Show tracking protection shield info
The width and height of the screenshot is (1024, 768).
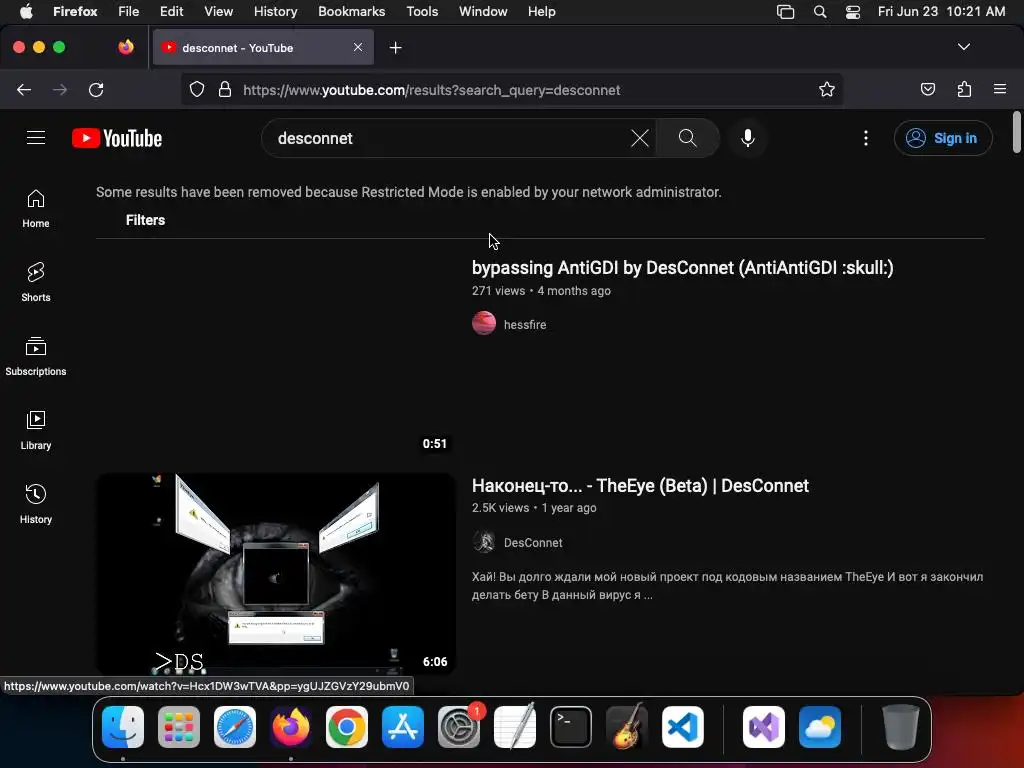[x=197, y=89]
